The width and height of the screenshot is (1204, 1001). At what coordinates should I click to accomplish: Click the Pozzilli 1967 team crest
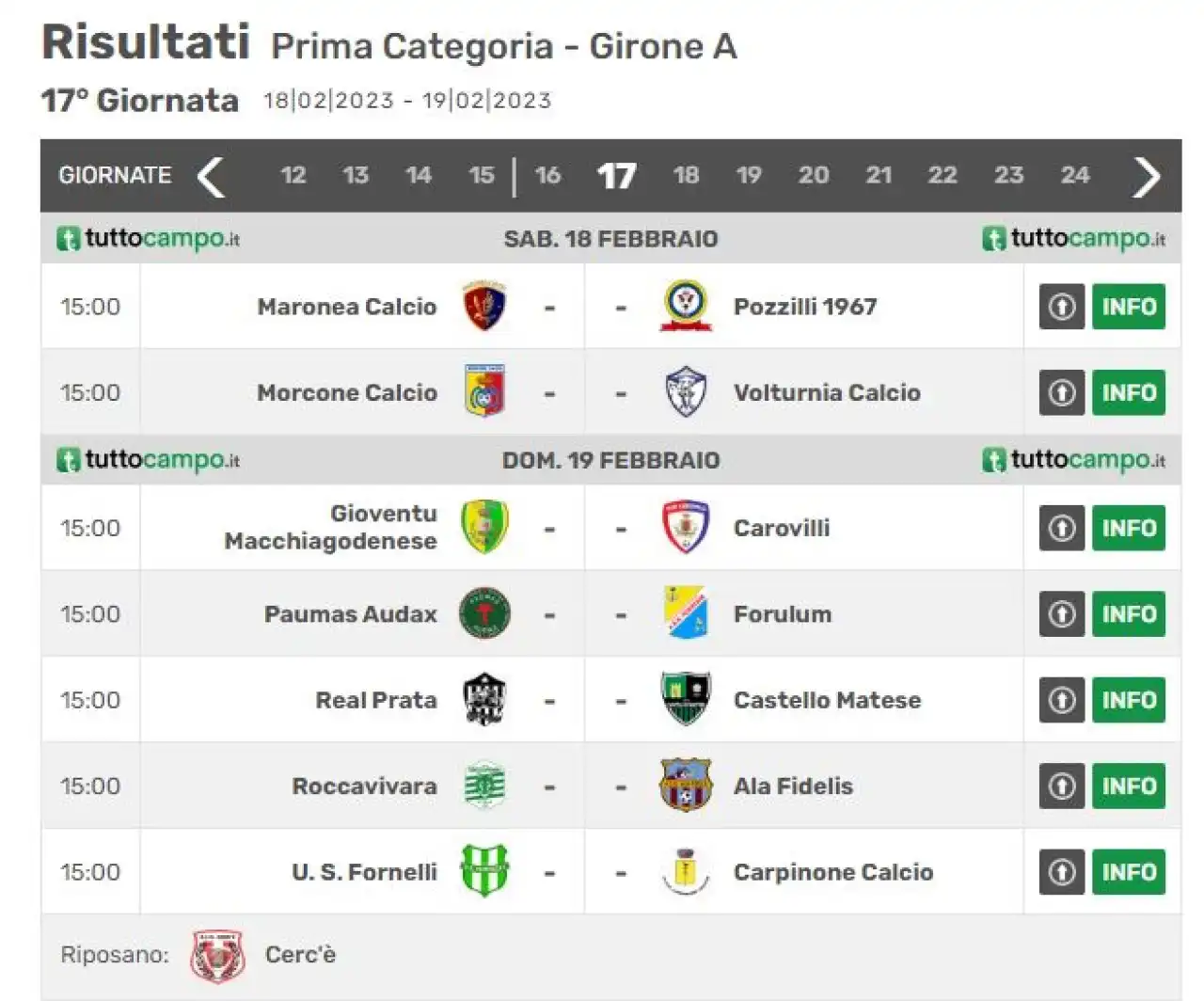(x=686, y=306)
